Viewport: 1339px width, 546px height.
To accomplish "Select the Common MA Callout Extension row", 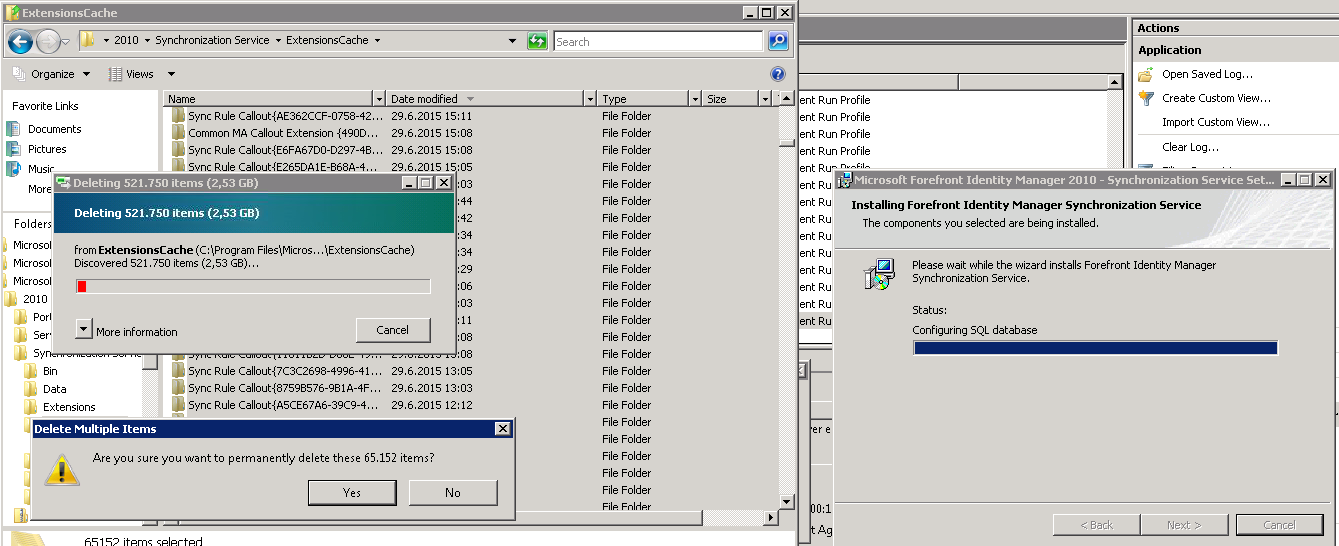I will [x=470, y=133].
